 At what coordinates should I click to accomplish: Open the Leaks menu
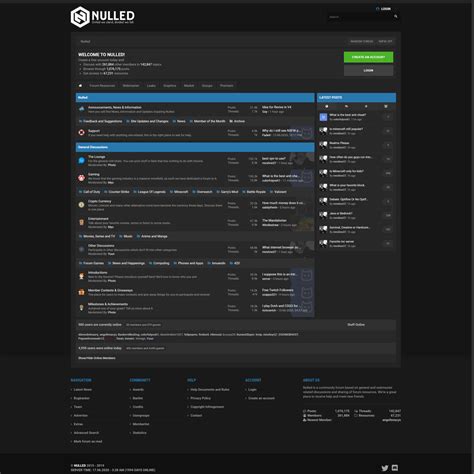151,86
